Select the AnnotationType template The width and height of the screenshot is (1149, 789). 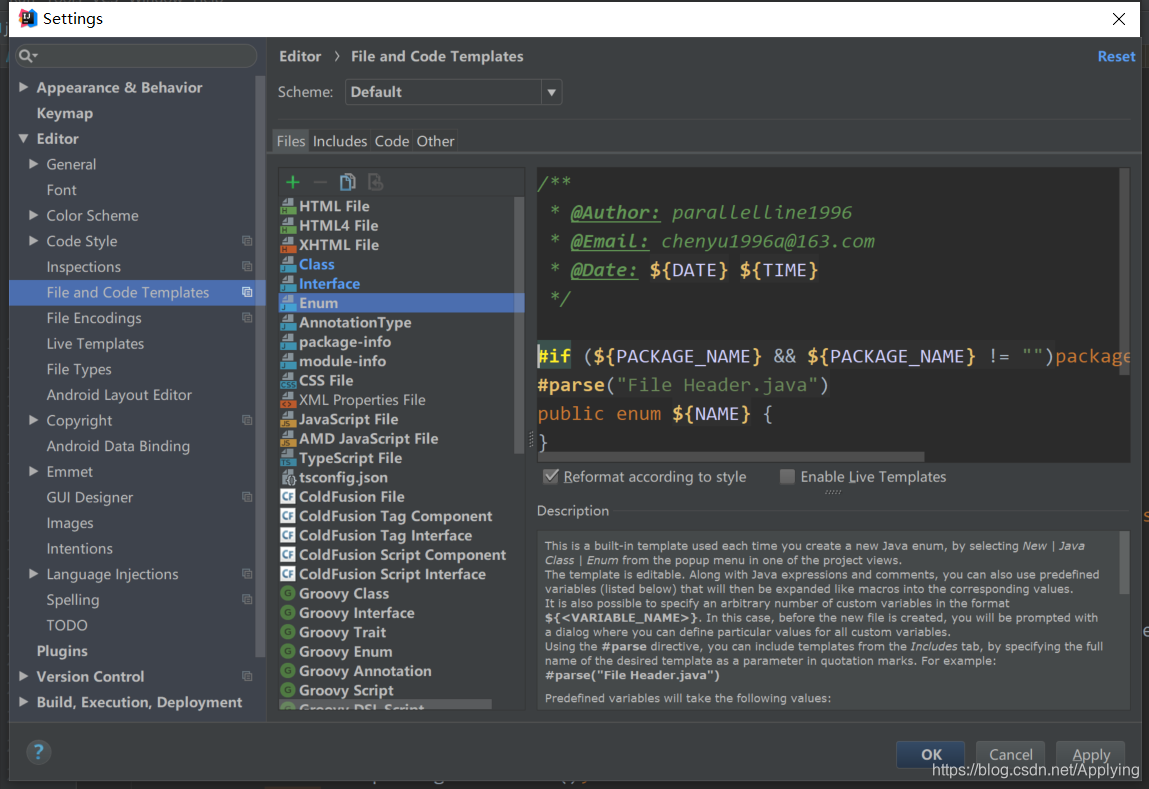[355, 322]
